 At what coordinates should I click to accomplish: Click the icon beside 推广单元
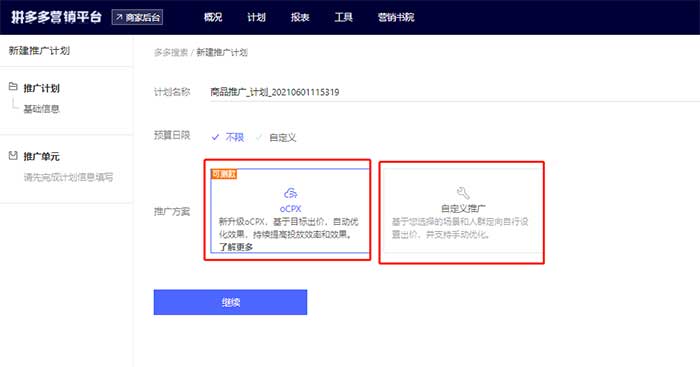(x=13, y=155)
